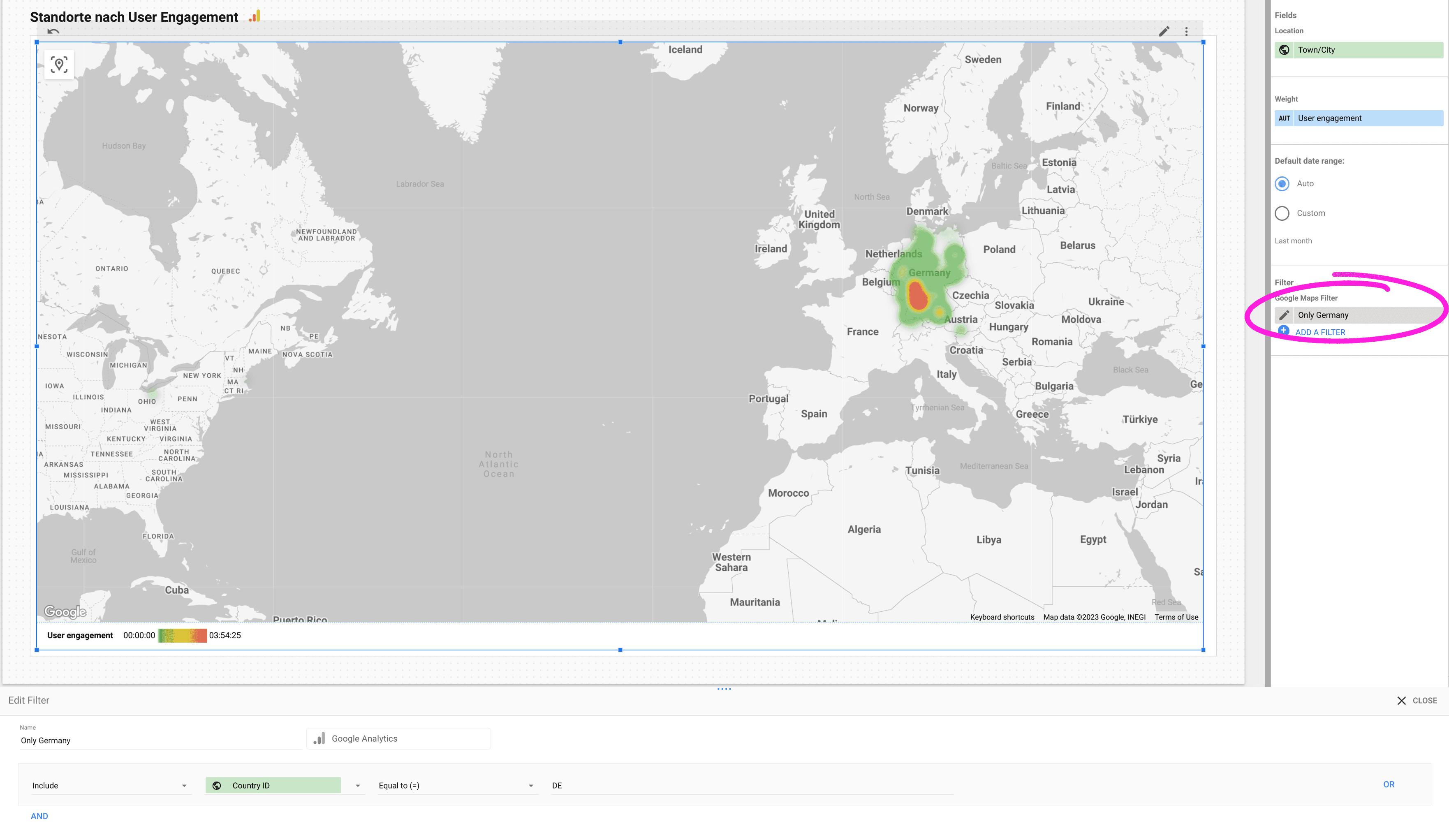Click the pencil icon next to Only Germany filter
Viewport: 1449px width, 840px height.
point(1284,314)
